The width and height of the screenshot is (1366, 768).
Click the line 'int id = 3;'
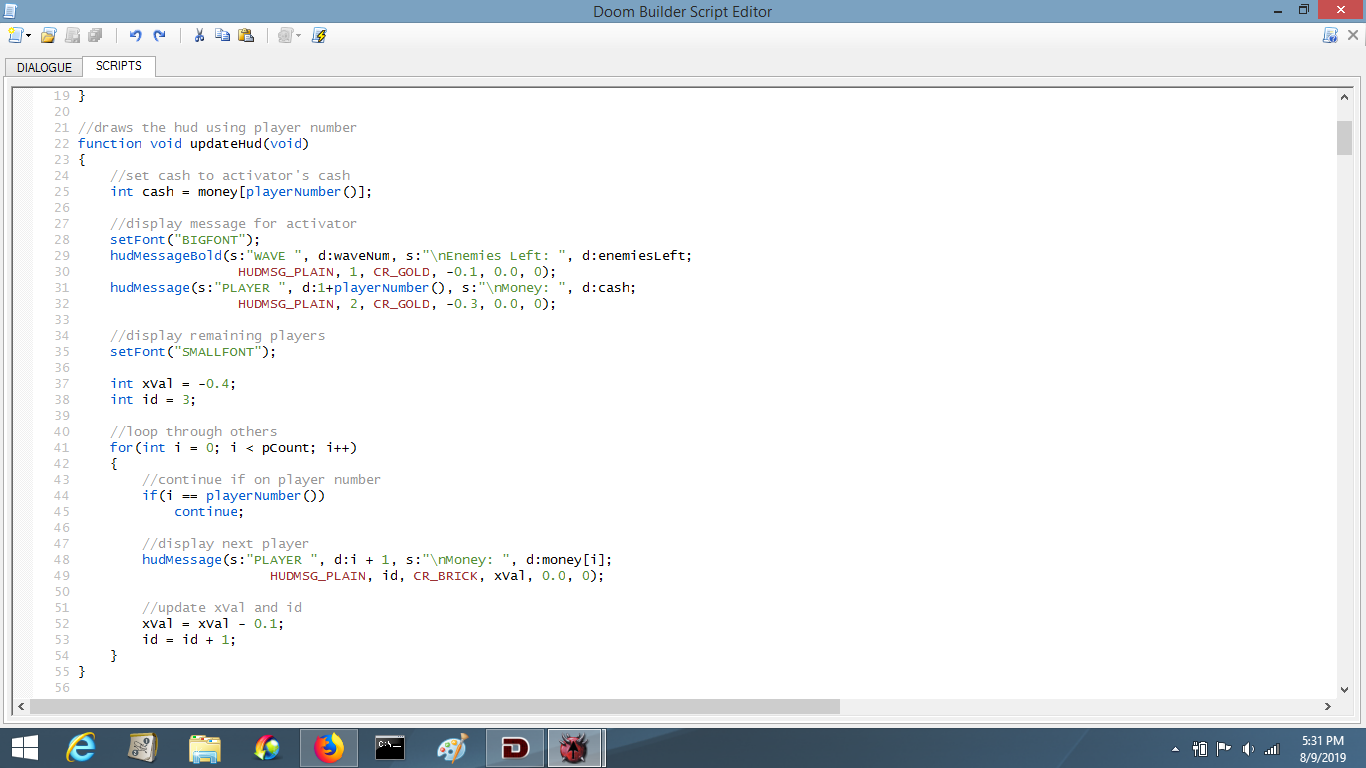[153, 399]
